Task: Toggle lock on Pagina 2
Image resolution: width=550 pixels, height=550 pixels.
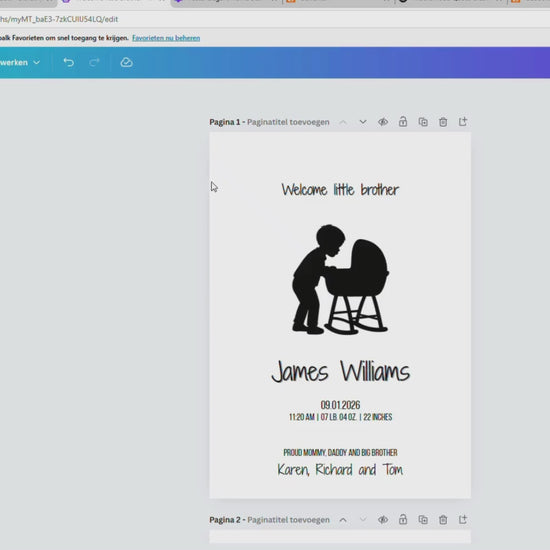Action: [403, 519]
